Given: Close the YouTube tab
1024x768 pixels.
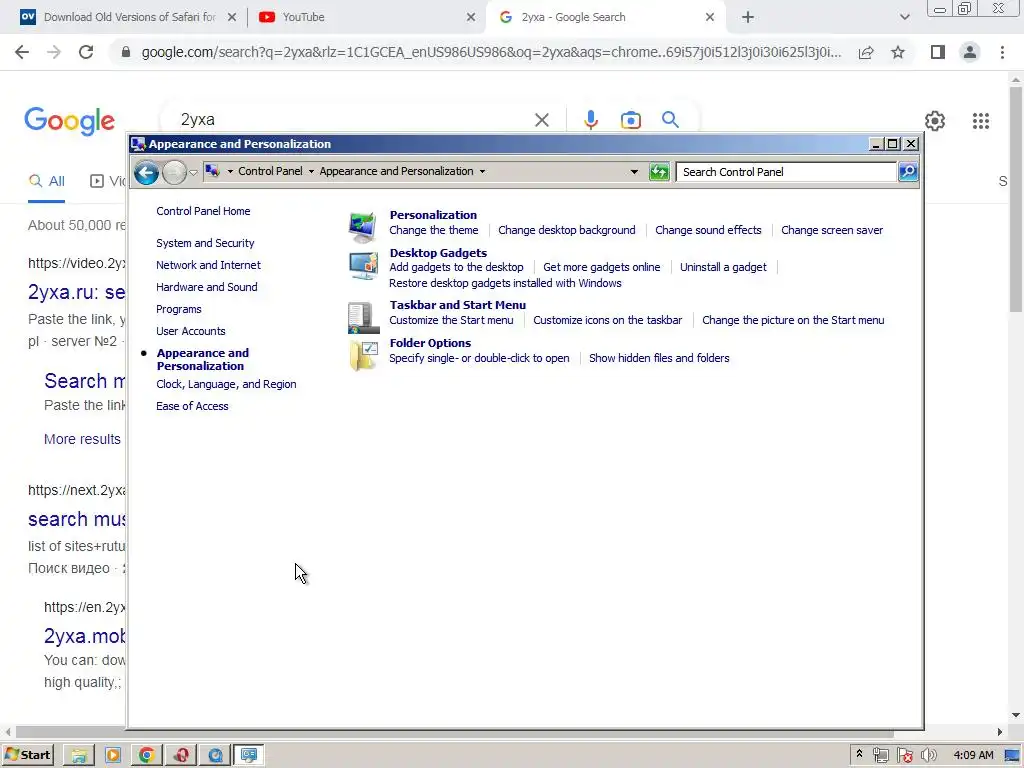Looking at the screenshot, I should pyautogui.click(x=471, y=17).
